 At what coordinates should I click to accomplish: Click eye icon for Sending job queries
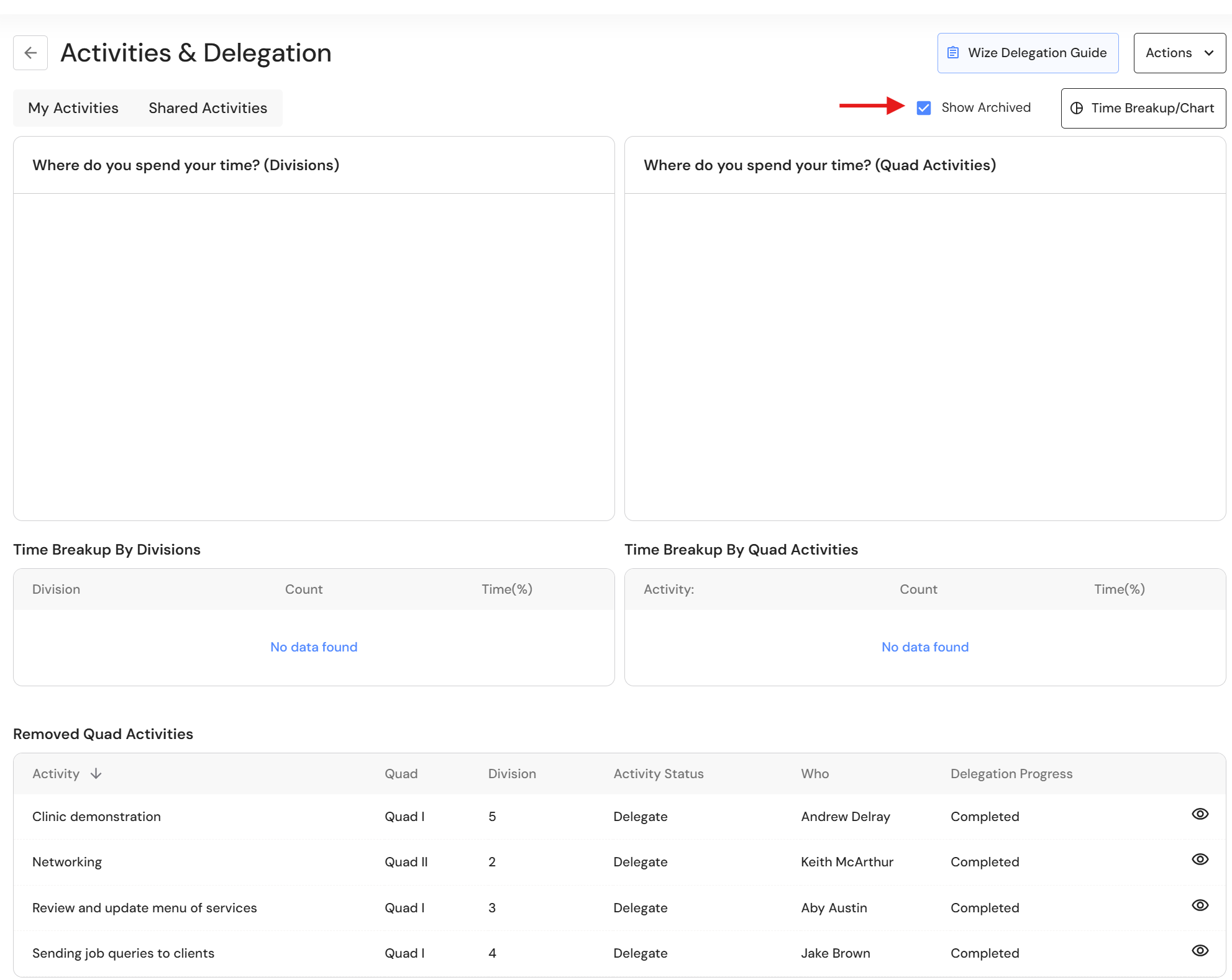(x=1200, y=951)
